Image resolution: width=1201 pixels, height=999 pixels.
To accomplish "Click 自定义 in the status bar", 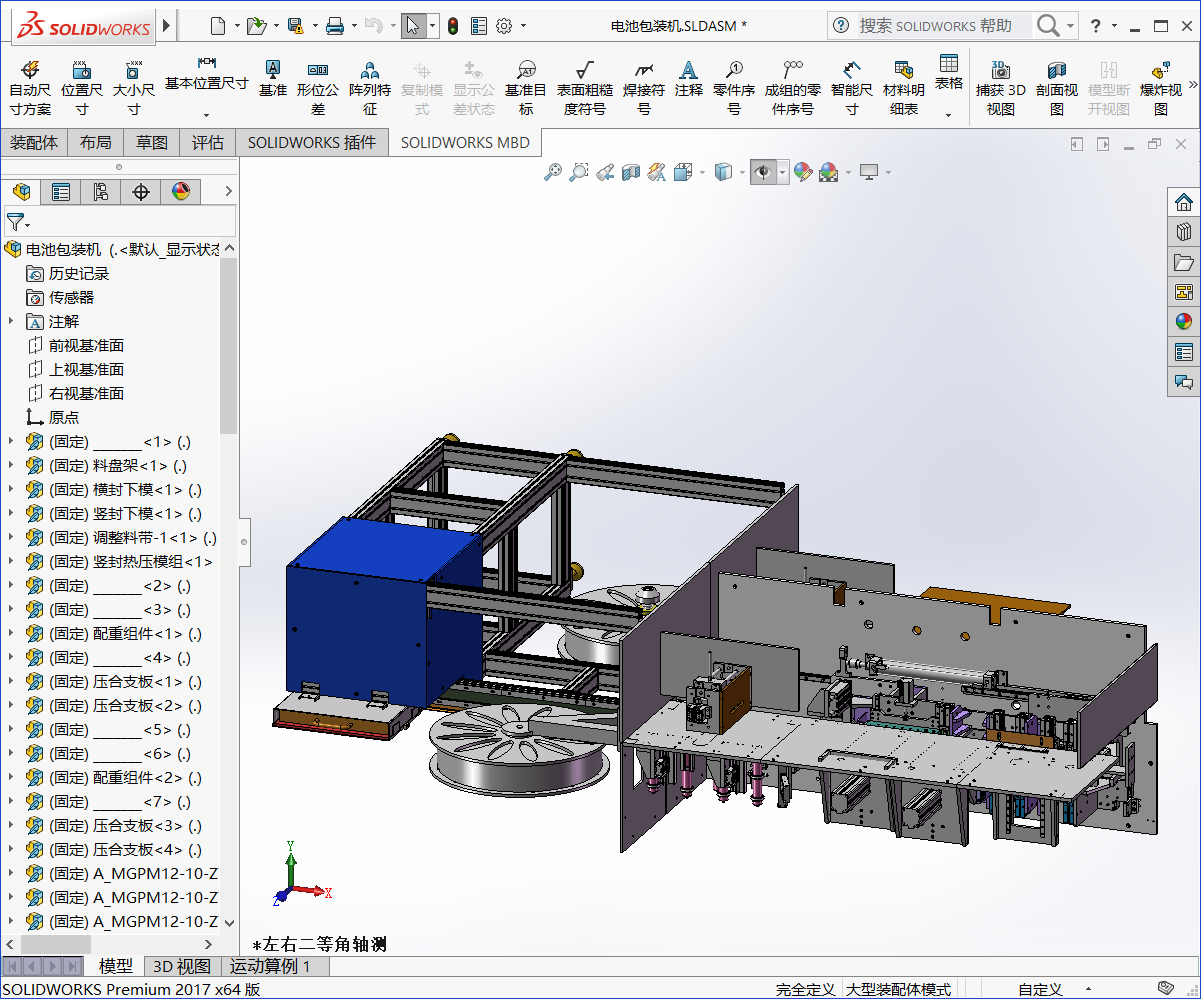I will click(1040, 989).
